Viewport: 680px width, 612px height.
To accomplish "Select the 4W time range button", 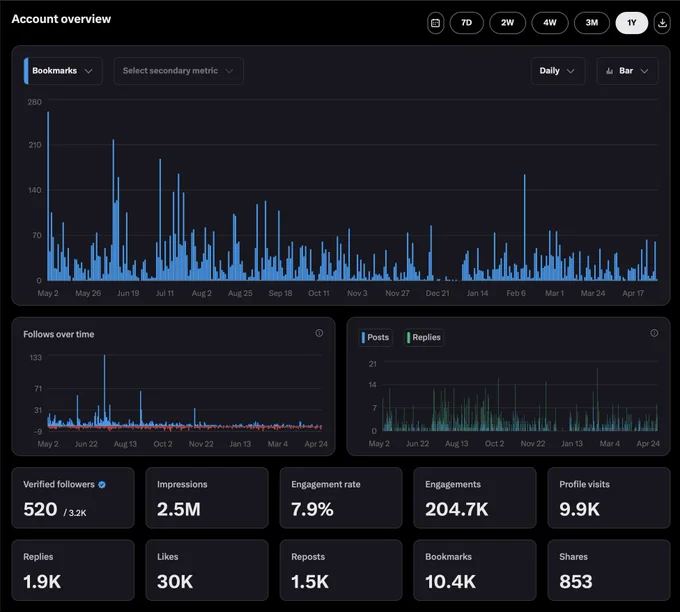I will pos(549,23).
